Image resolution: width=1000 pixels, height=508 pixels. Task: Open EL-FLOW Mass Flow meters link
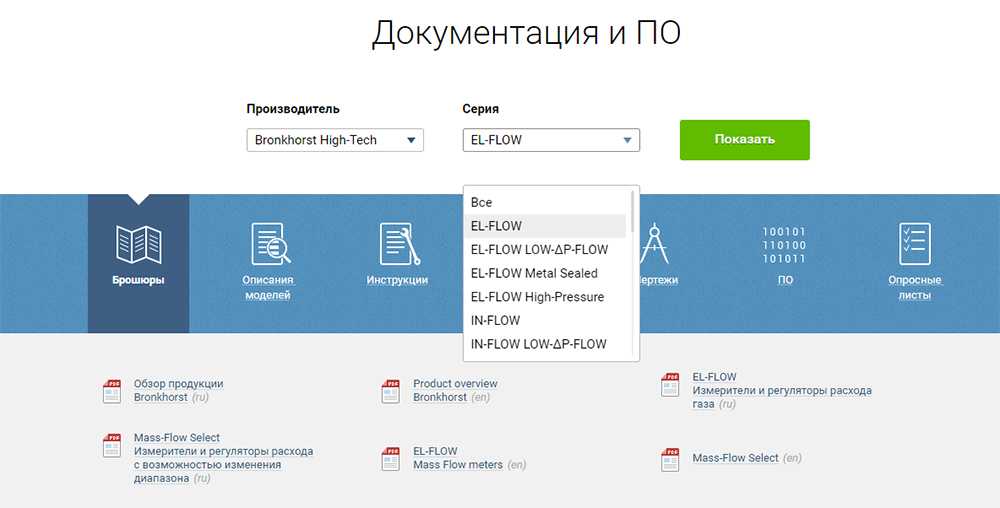click(x=458, y=458)
